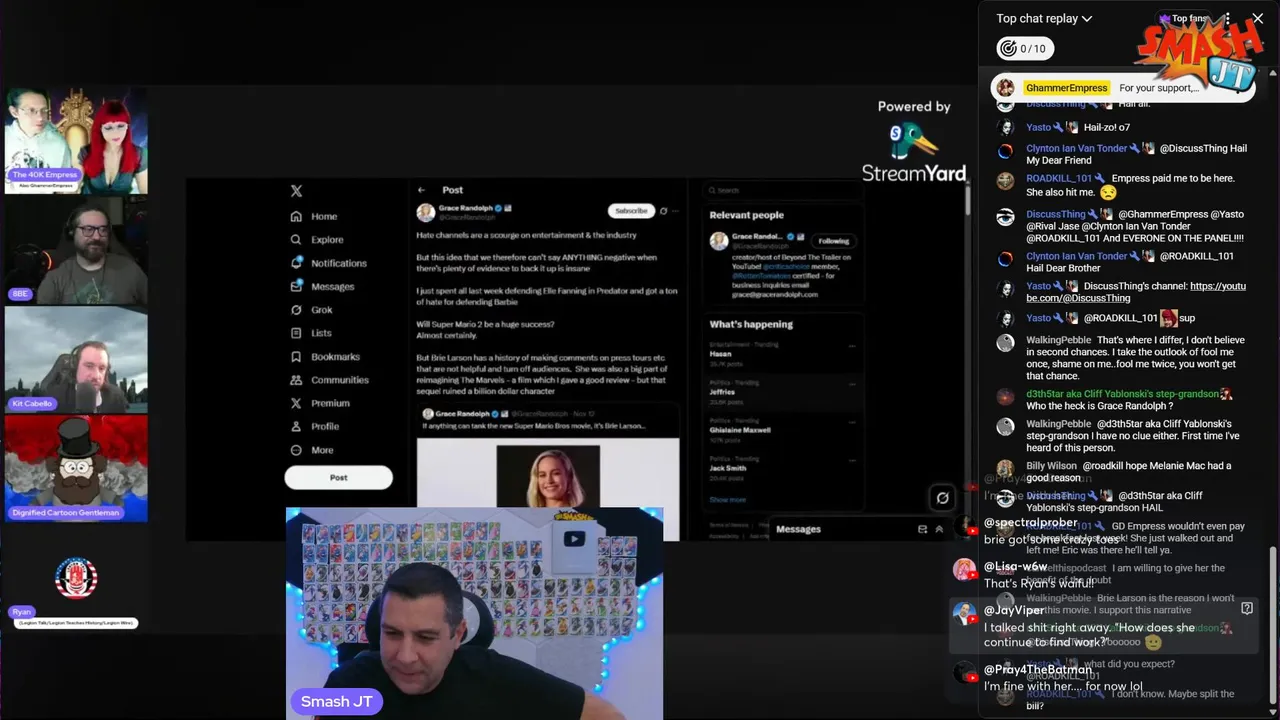Image resolution: width=1280 pixels, height=720 pixels.
Task: Click the help icon on JayViper comment
Action: pos(1246,608)
